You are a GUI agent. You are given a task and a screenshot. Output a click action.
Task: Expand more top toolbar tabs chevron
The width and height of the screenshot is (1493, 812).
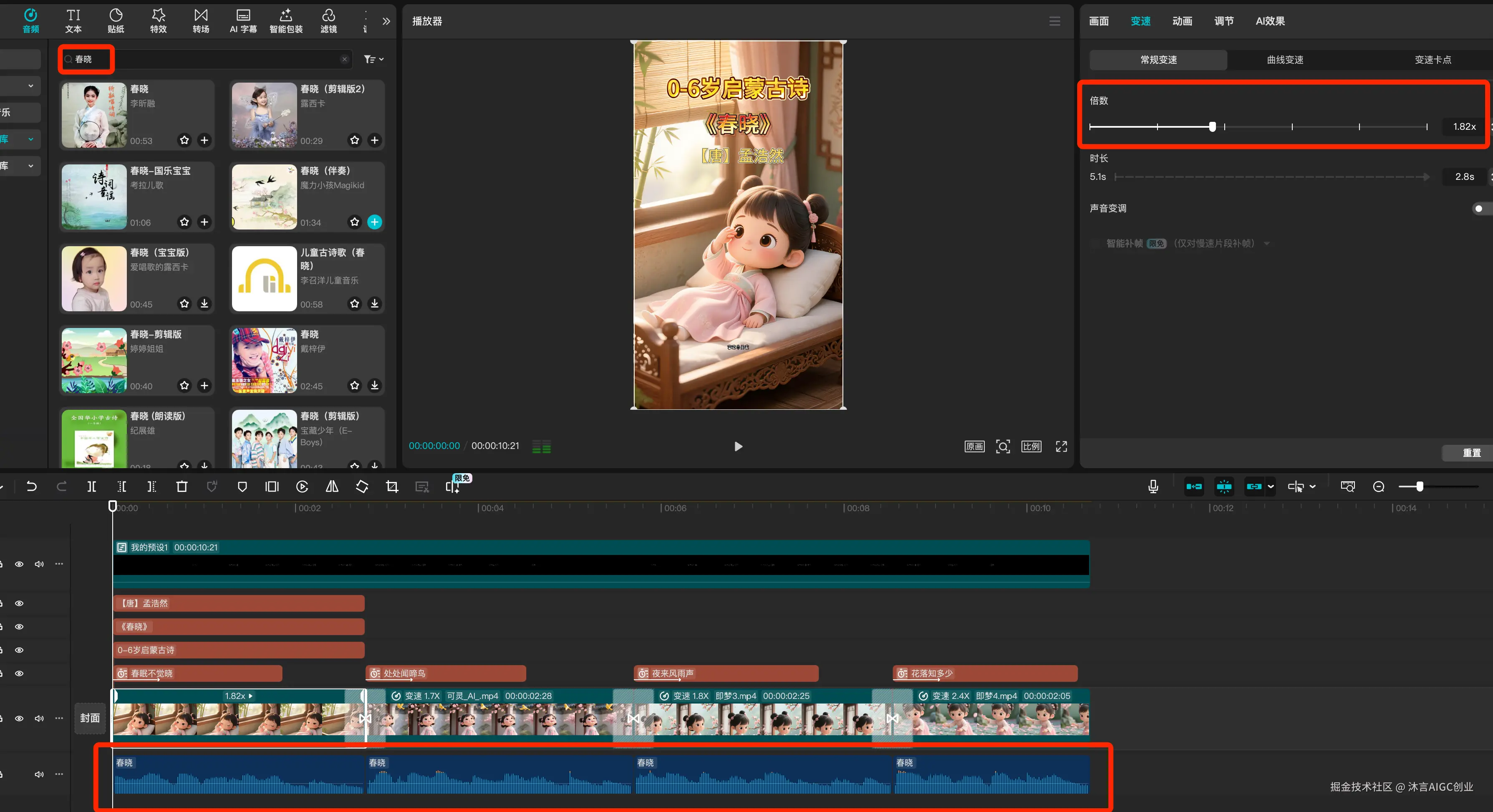tap(386, 21)
